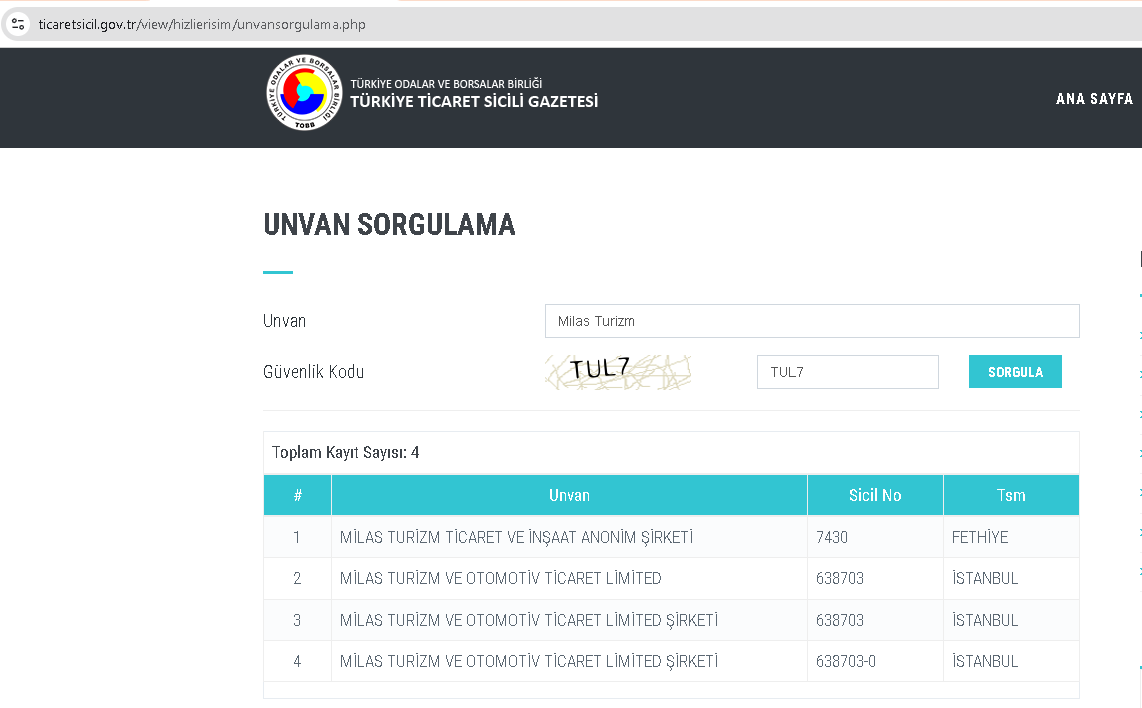Click the SORGULA button

pos(1015,372)
